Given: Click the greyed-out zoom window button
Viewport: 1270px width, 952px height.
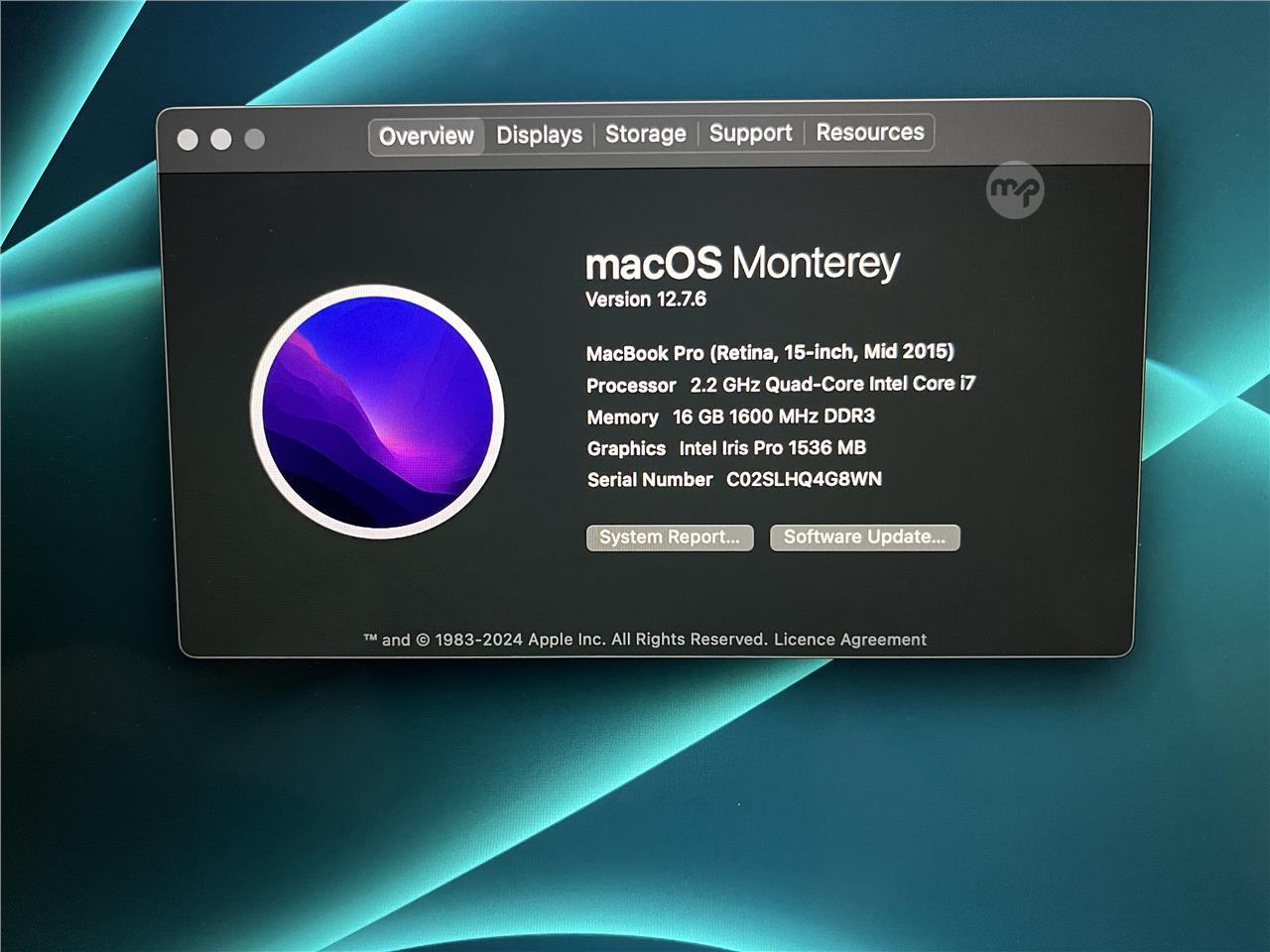Looking at the screenshot, I should pyautogui.click(x=255, y=139).
